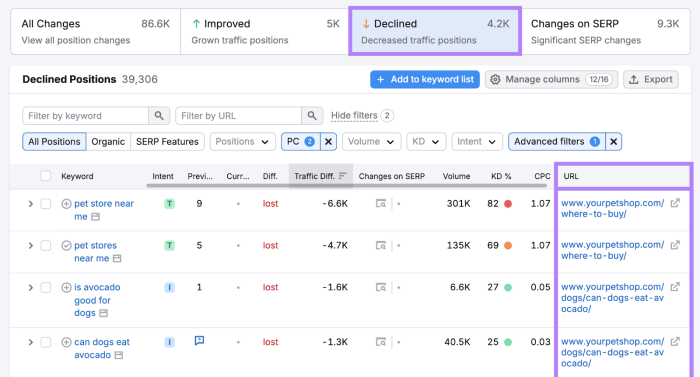Open external link for pet store near me URL

pos(675,203)
